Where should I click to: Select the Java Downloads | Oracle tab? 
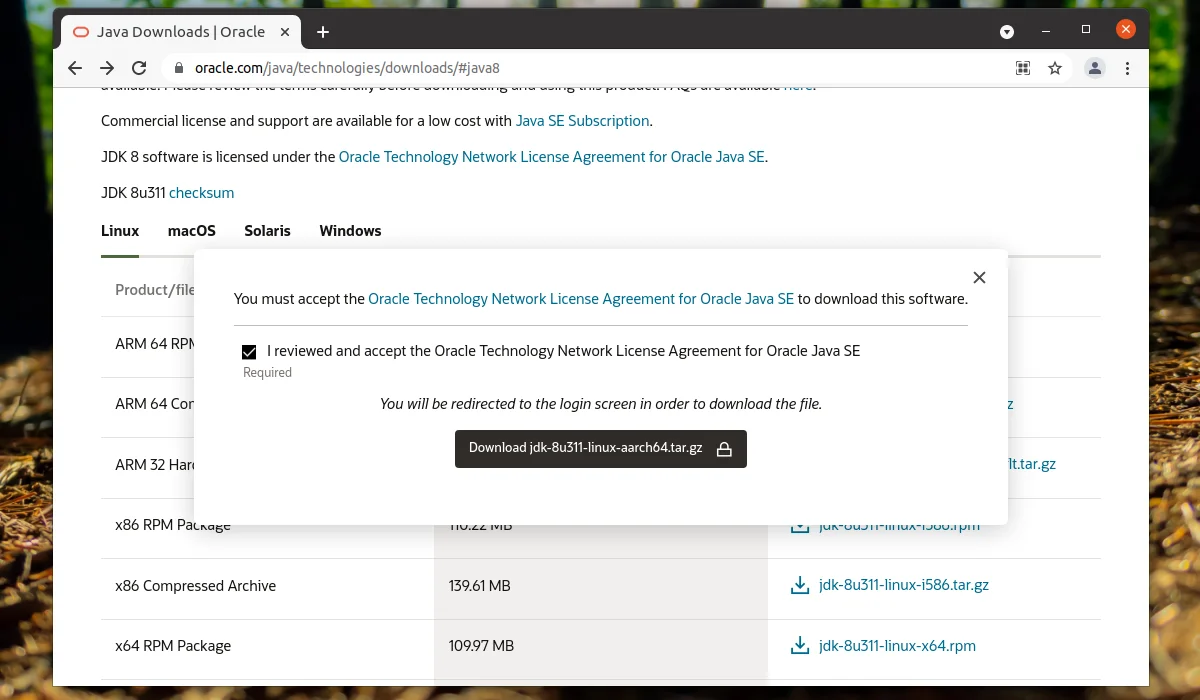(x=180, y=32)
